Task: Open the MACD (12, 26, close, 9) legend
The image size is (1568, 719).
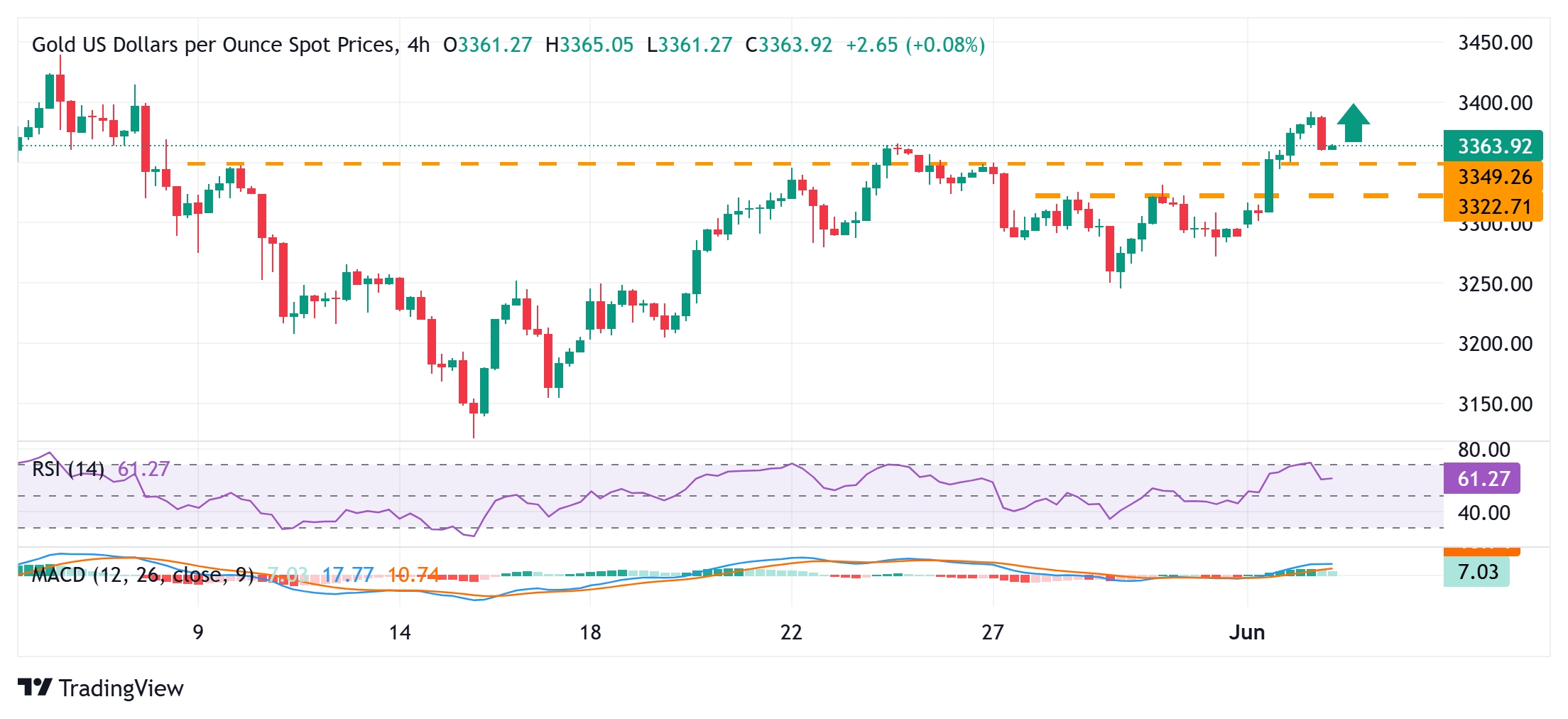Action: tap(142, 575)
